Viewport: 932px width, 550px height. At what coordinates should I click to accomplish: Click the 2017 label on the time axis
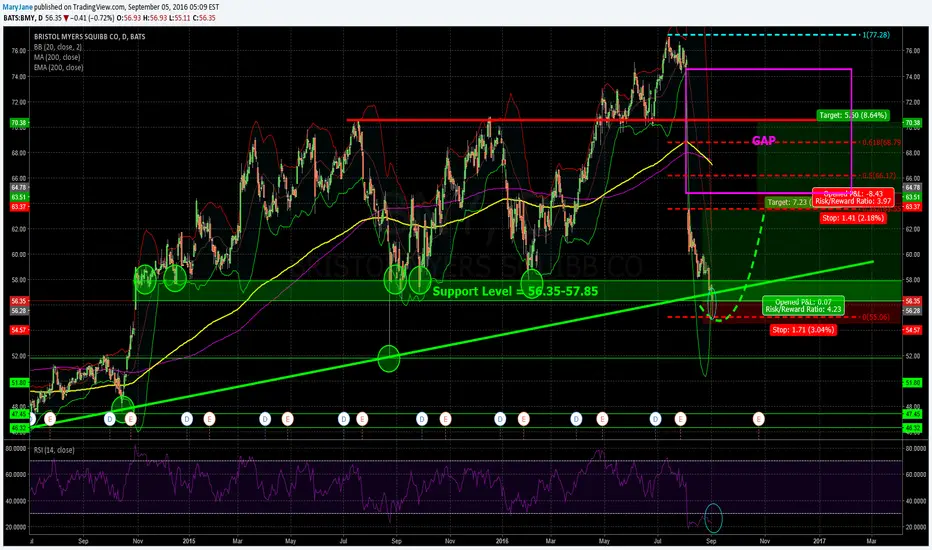[819, 541]
